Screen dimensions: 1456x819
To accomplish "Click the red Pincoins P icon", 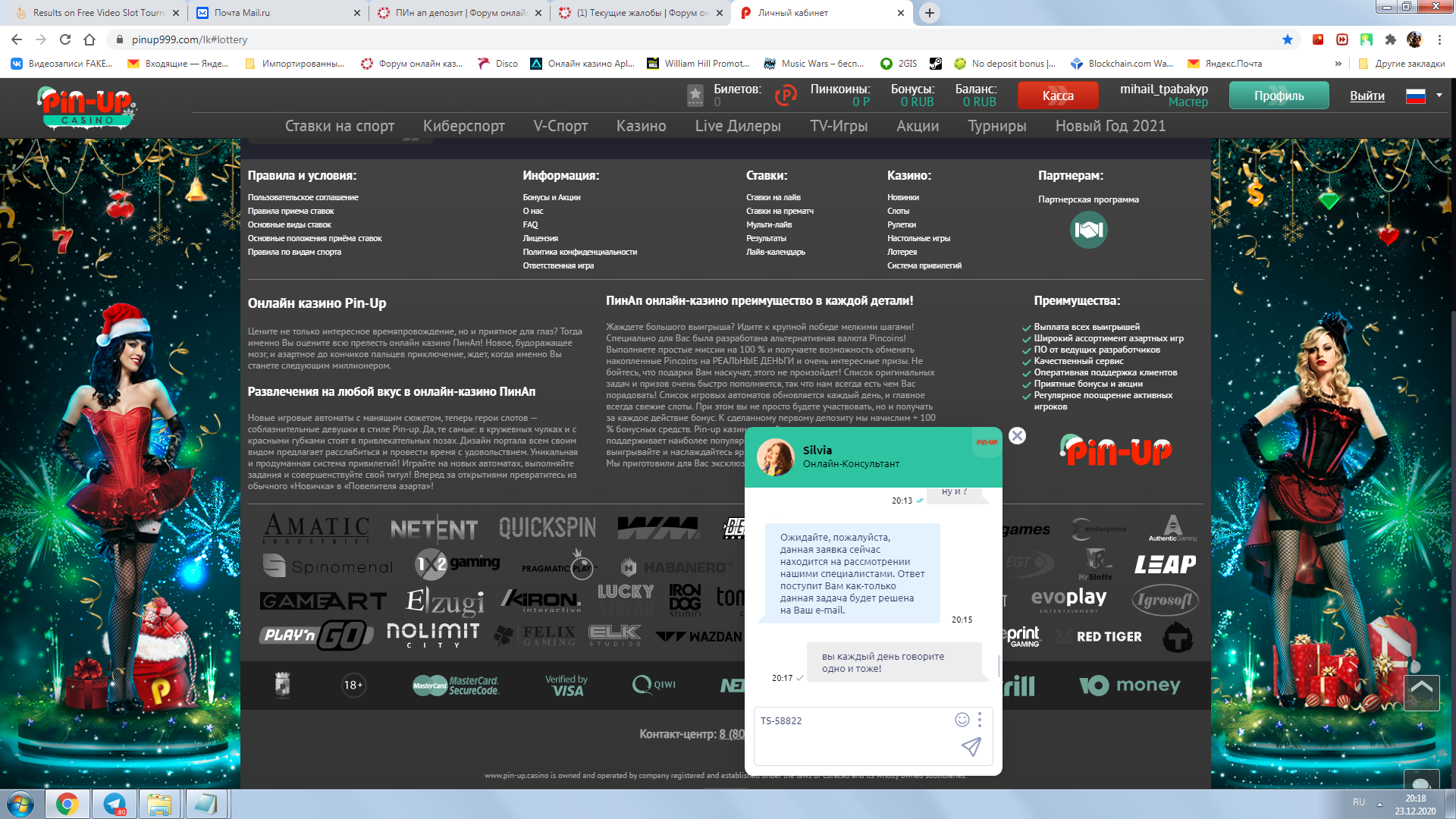I will click(786, 96).
